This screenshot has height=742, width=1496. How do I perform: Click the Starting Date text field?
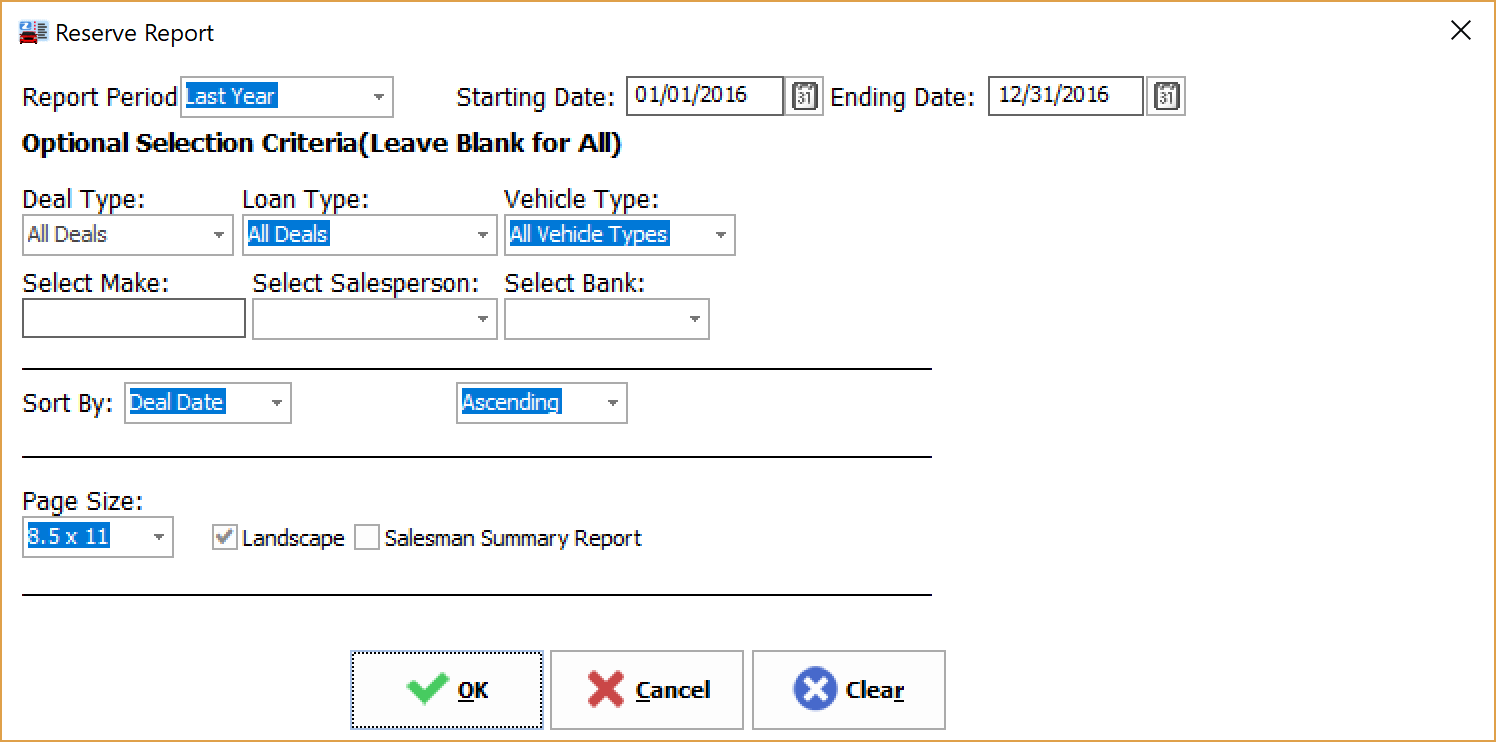click(x=705, y=96)
